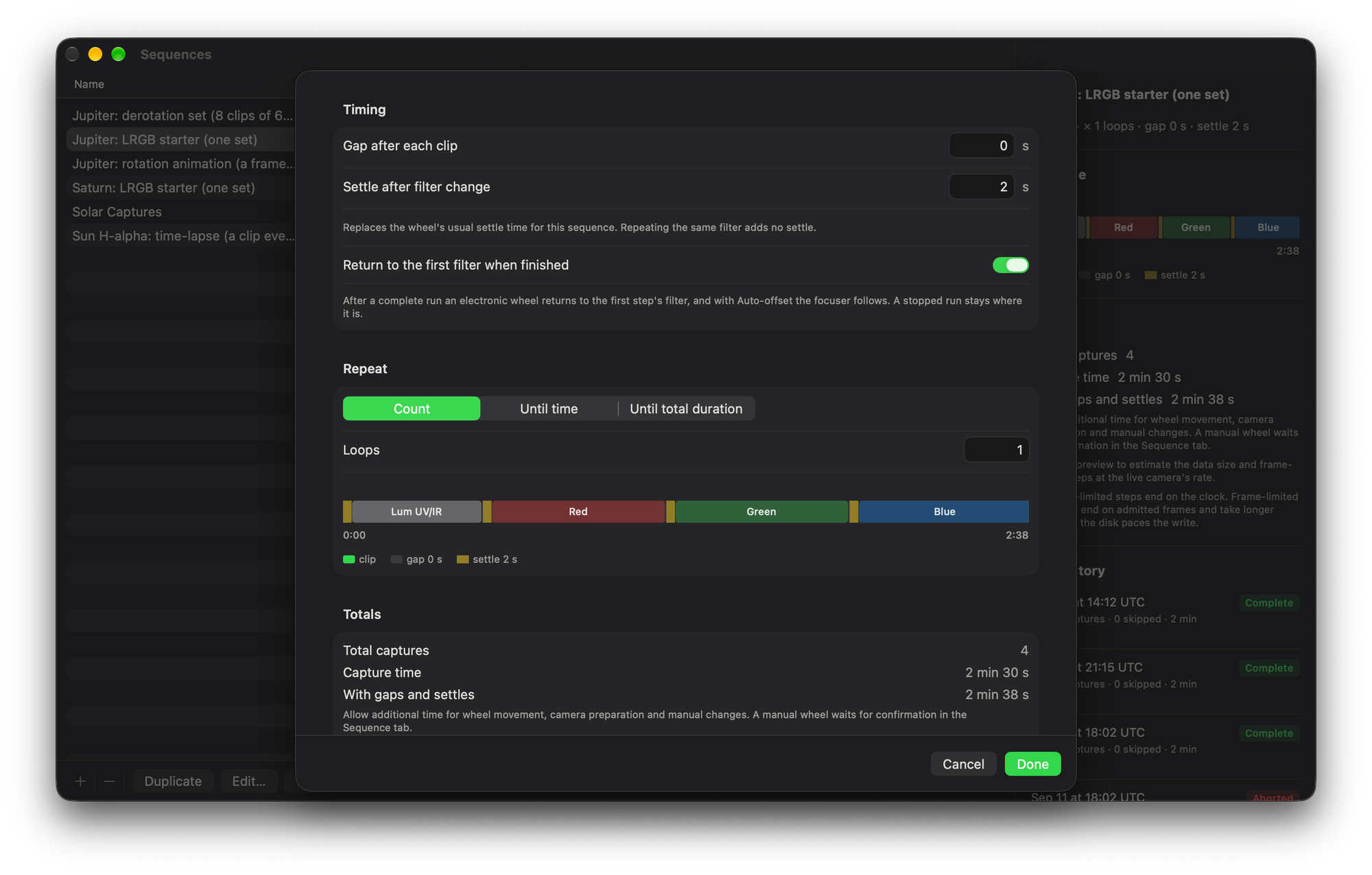Screen dimensions: 1372x875
Task: Click the Settle after filter change field
Action: tap(982, 187)
